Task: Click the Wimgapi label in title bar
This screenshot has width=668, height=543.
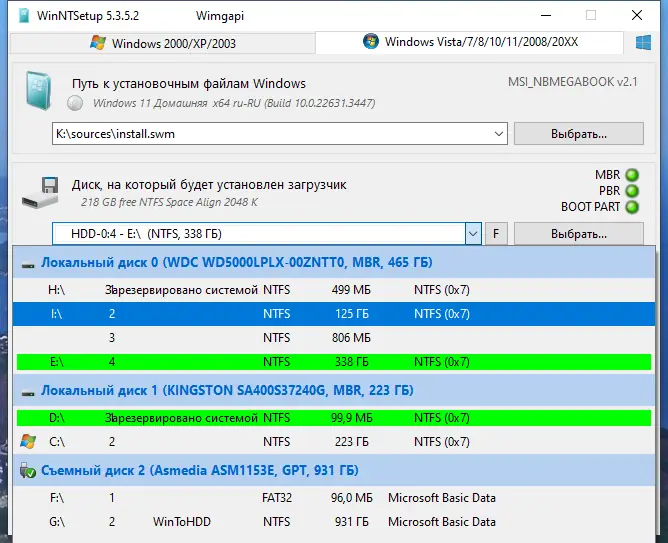Action: [x=220, y=16]
